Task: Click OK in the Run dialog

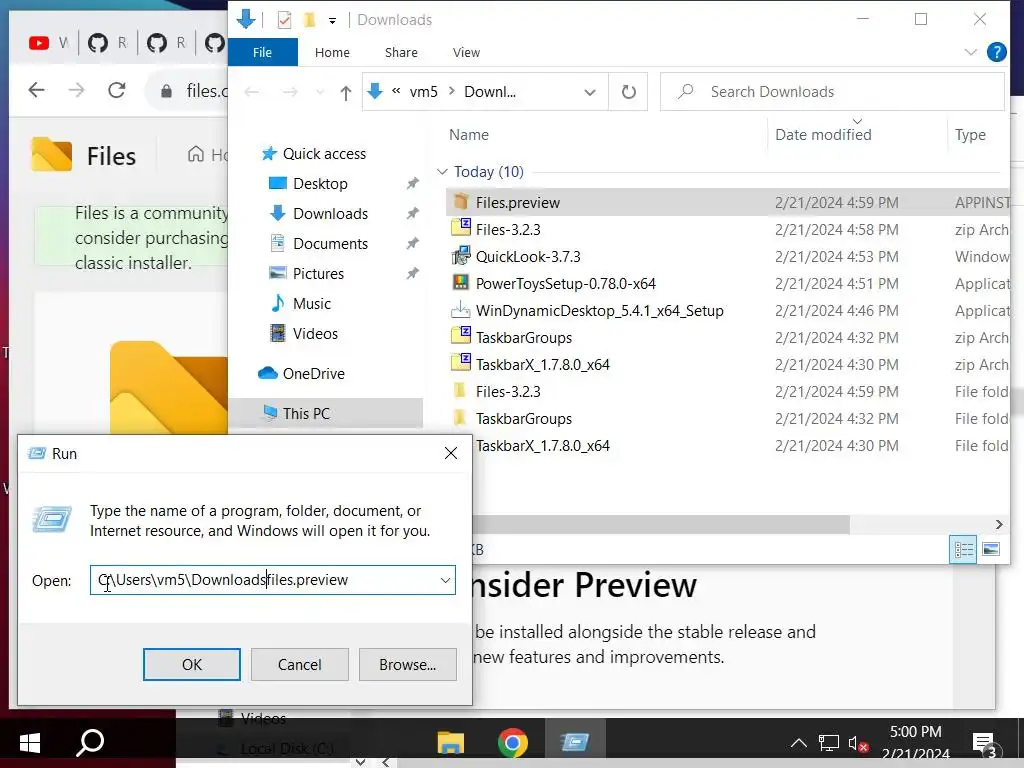Action: point(192,664)
